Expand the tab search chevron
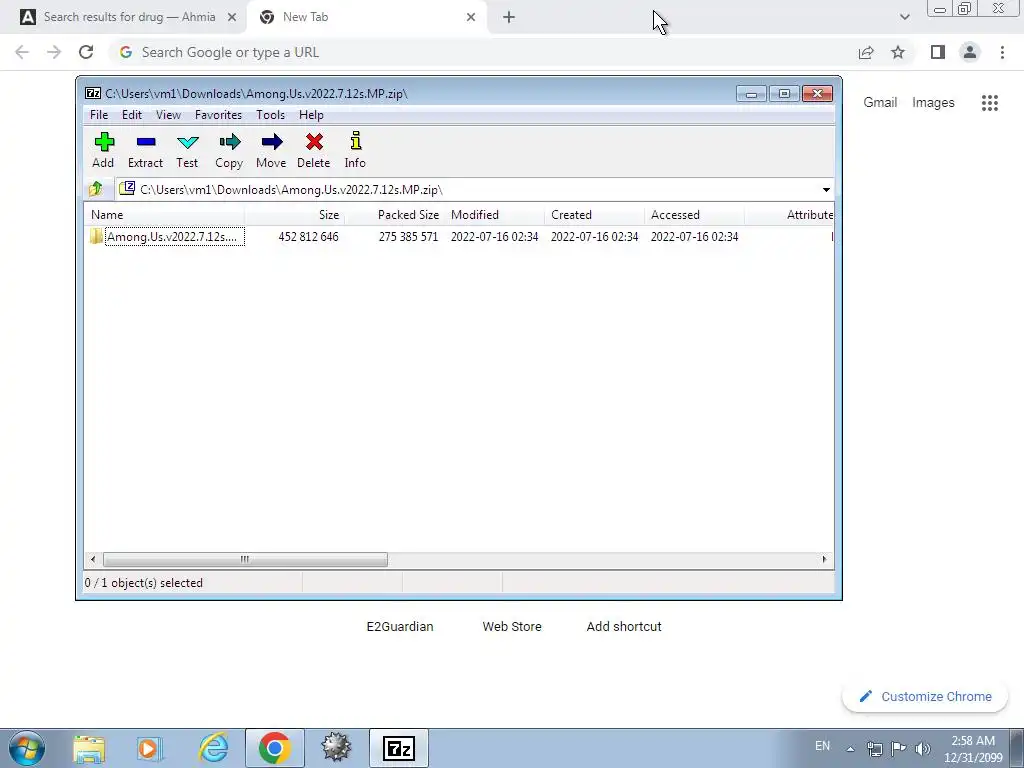This screenshot has width=1024, height=768. point(904,18)
